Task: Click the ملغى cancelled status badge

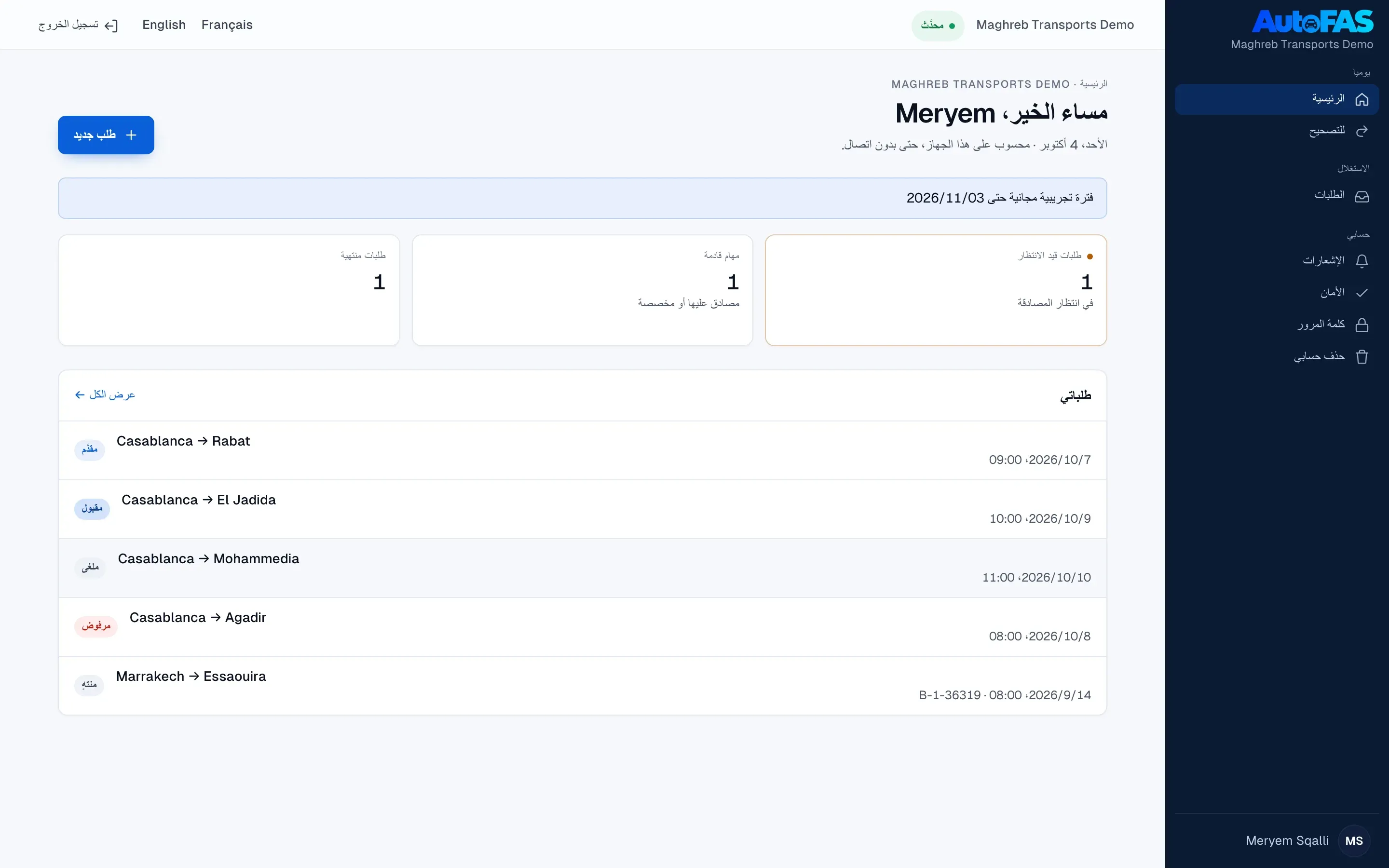Action: [x=90, y=567]
